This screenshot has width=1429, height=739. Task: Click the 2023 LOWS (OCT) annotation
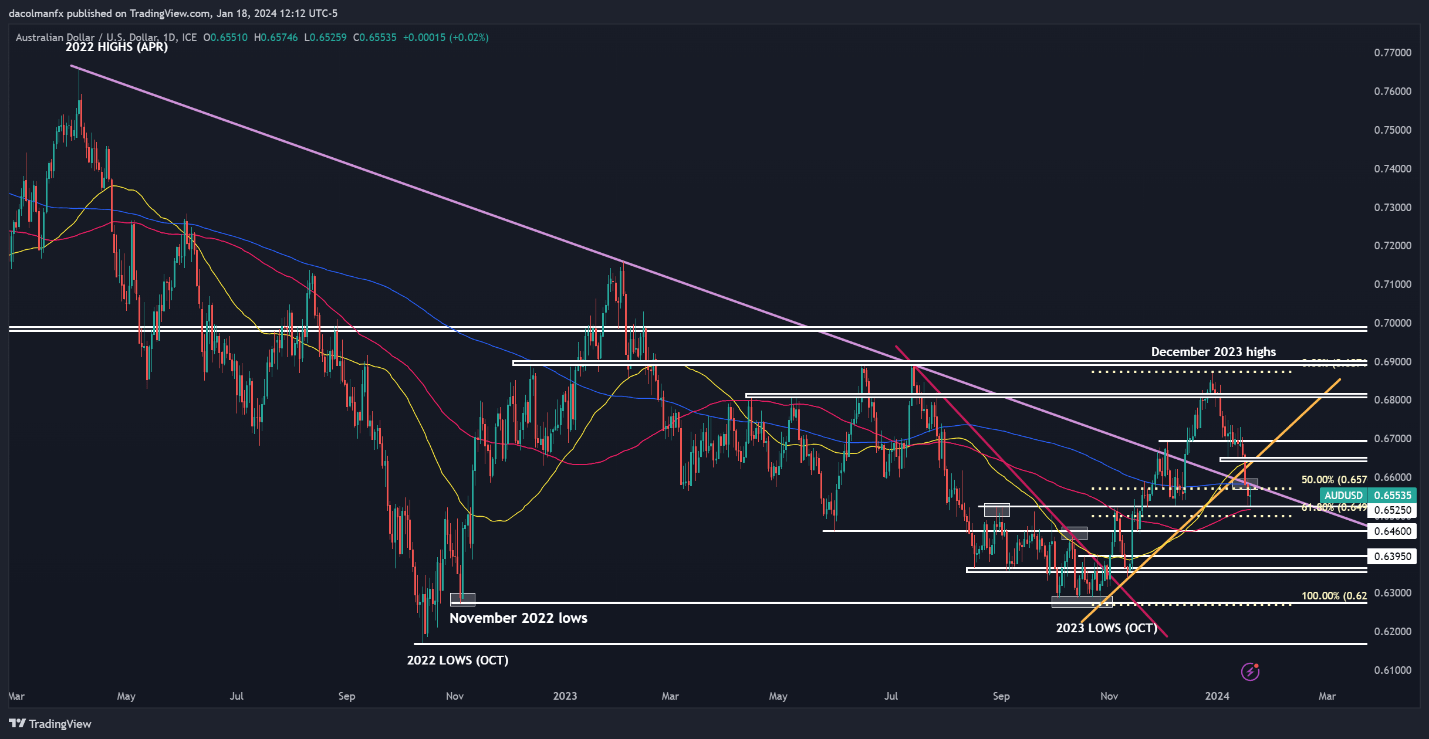[x=1107, y=629]
